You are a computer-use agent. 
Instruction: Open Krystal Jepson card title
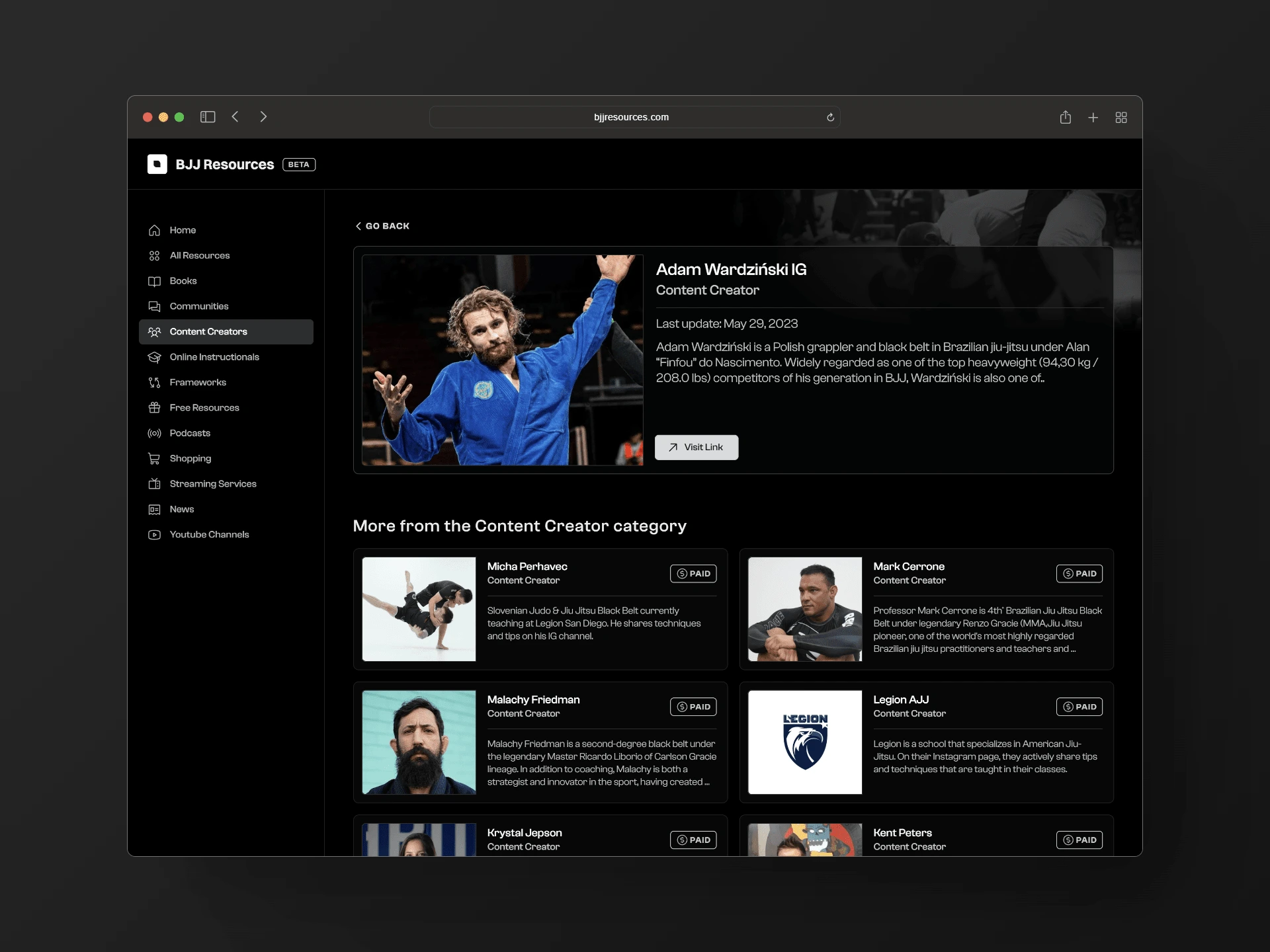tap(525, 833)
